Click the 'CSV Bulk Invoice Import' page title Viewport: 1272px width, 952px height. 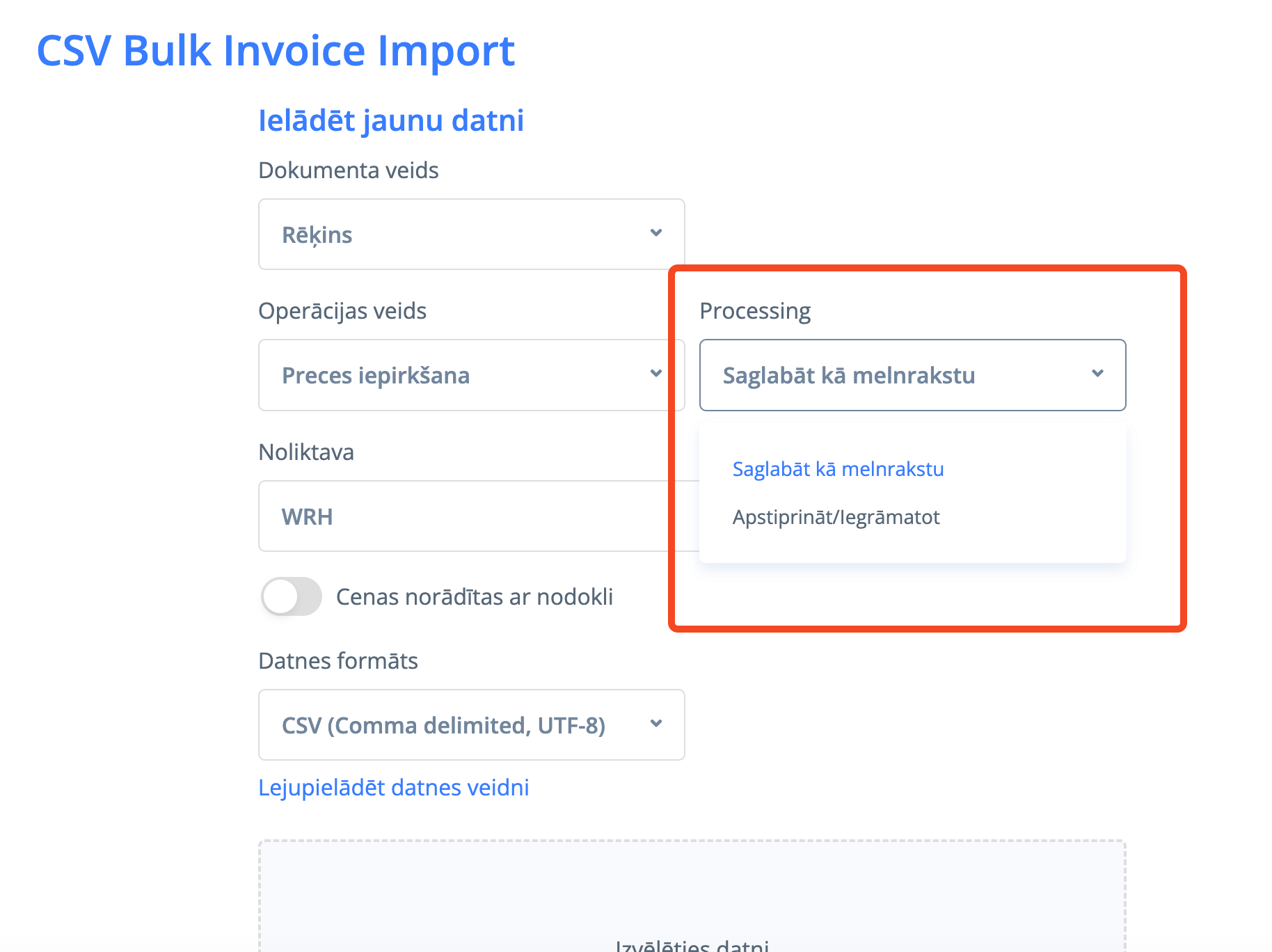point(276,51)
